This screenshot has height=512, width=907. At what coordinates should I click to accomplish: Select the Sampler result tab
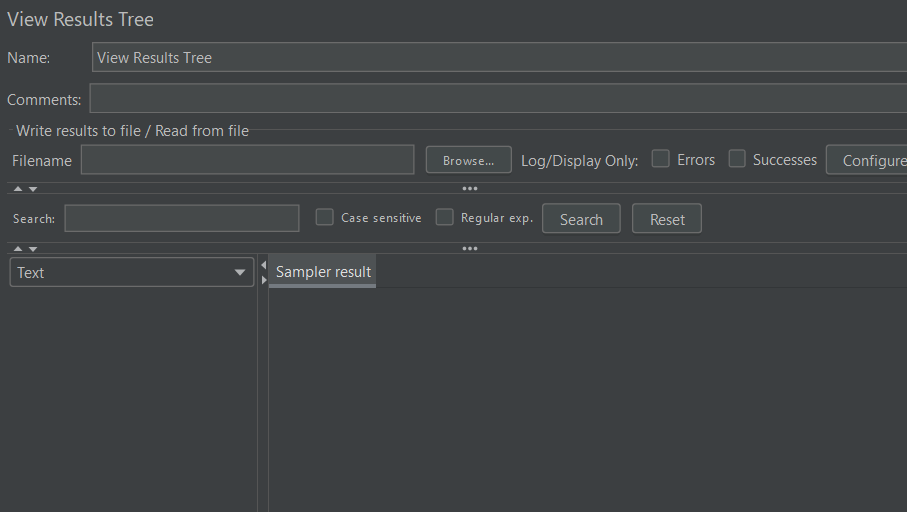pyautogui.click(x=323, y=271)
